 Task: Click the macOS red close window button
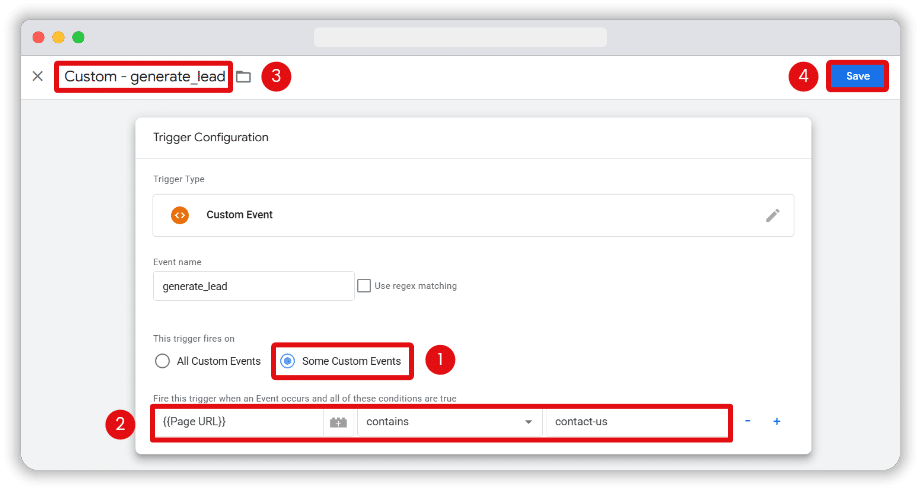[39, 38]
